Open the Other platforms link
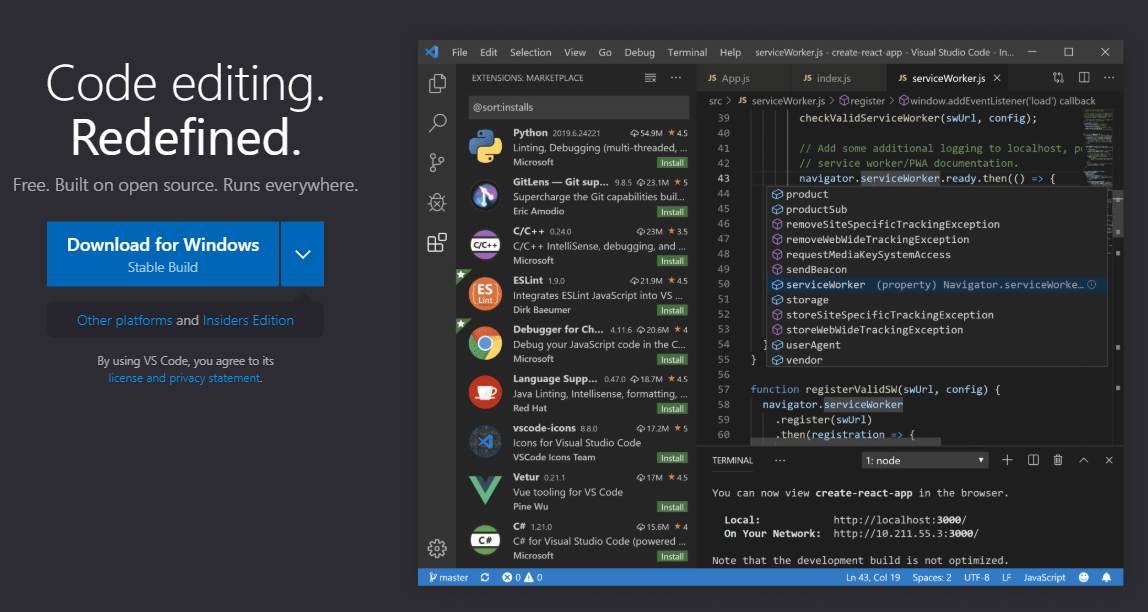1148x612 pixels. [124, 321]
